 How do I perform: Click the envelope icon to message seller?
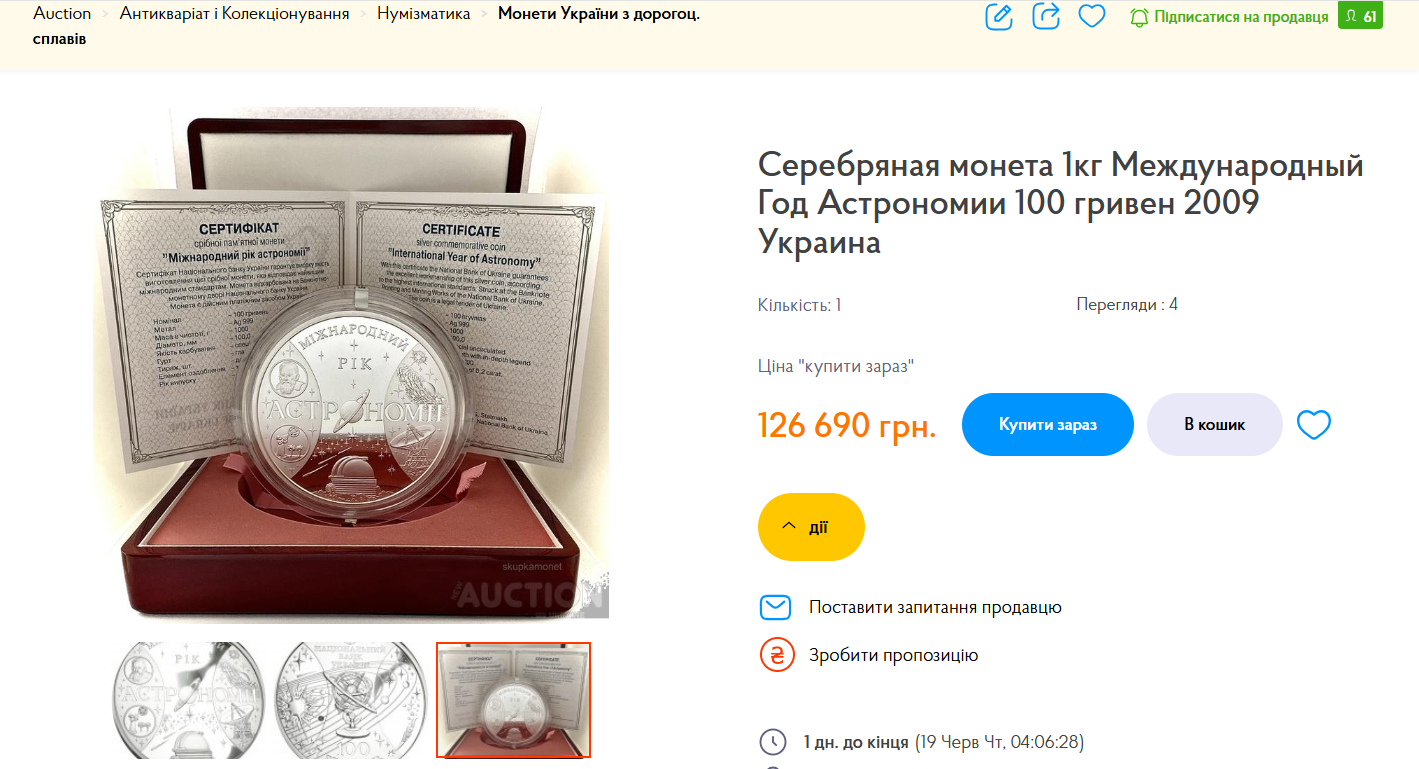[x=776, y=607]
